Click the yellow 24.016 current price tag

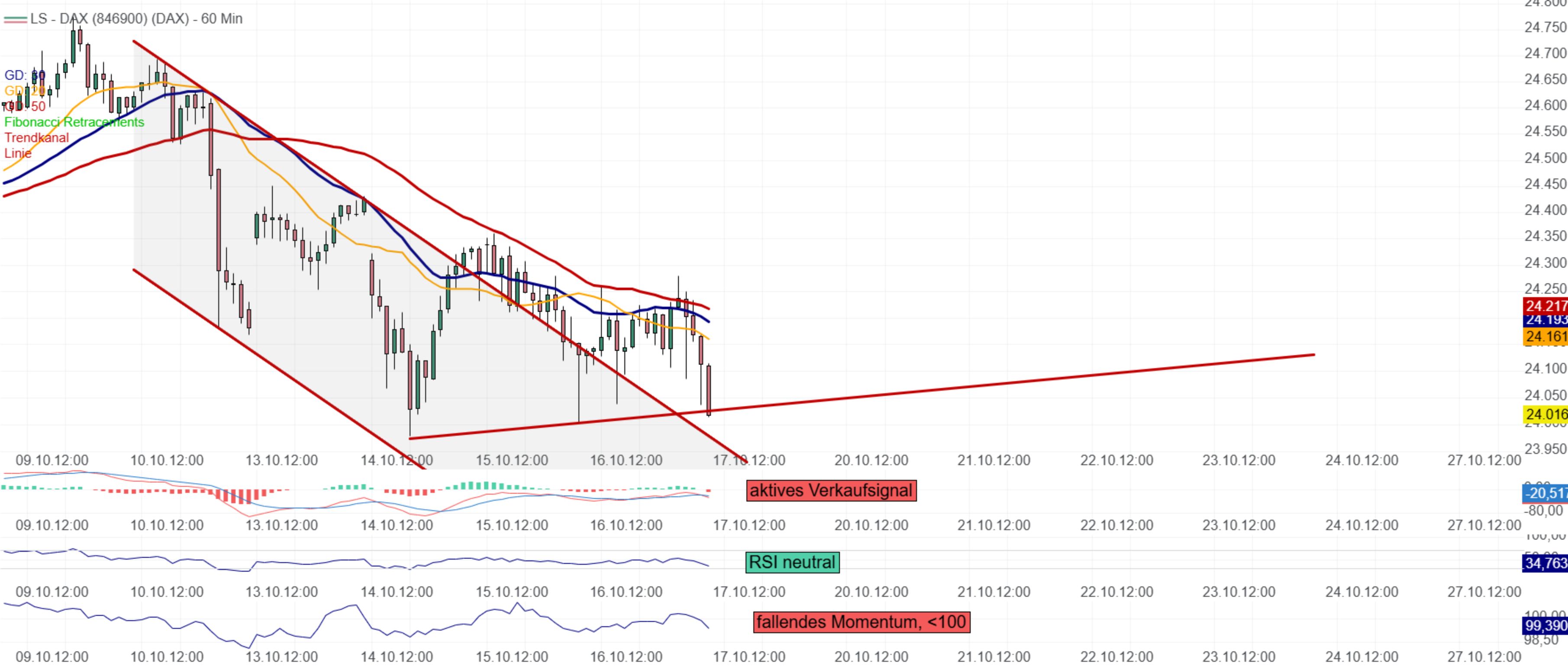1545,414
